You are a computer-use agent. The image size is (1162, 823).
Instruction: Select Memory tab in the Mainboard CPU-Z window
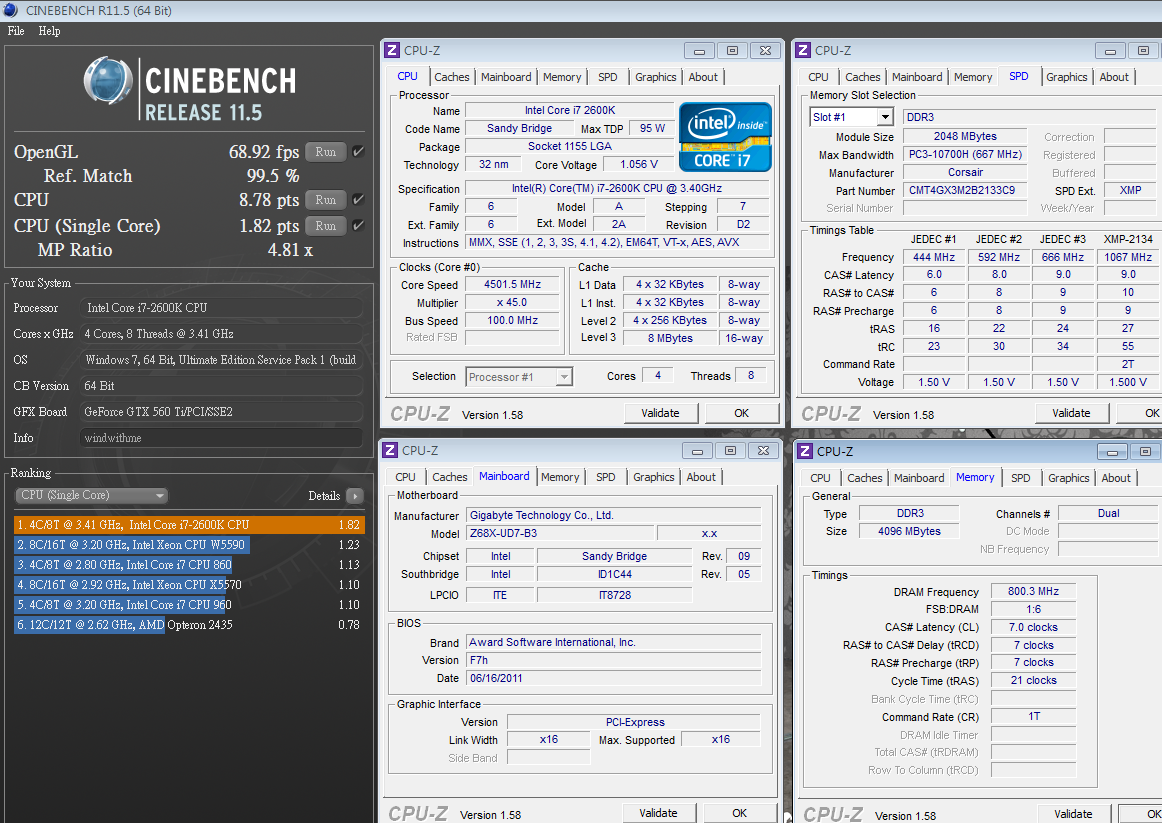point(560,477)
